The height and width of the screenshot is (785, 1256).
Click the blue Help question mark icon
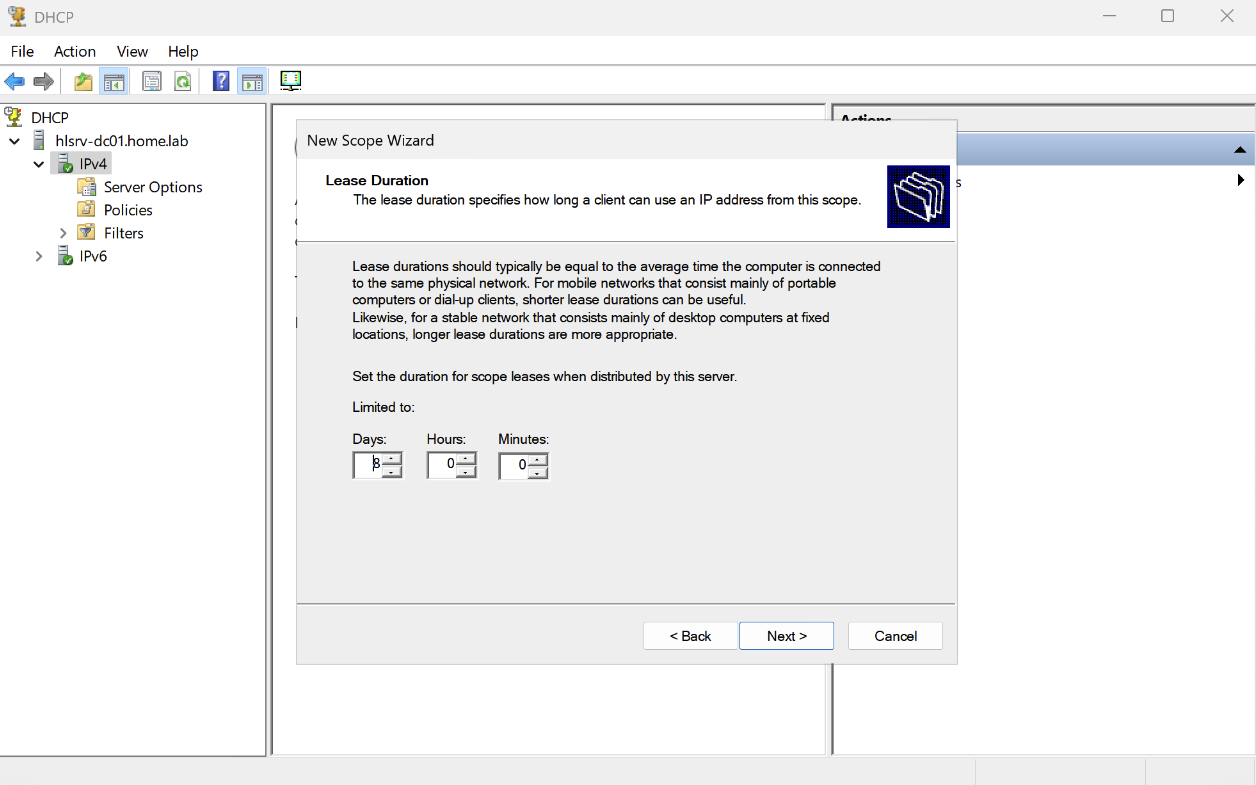221,82
